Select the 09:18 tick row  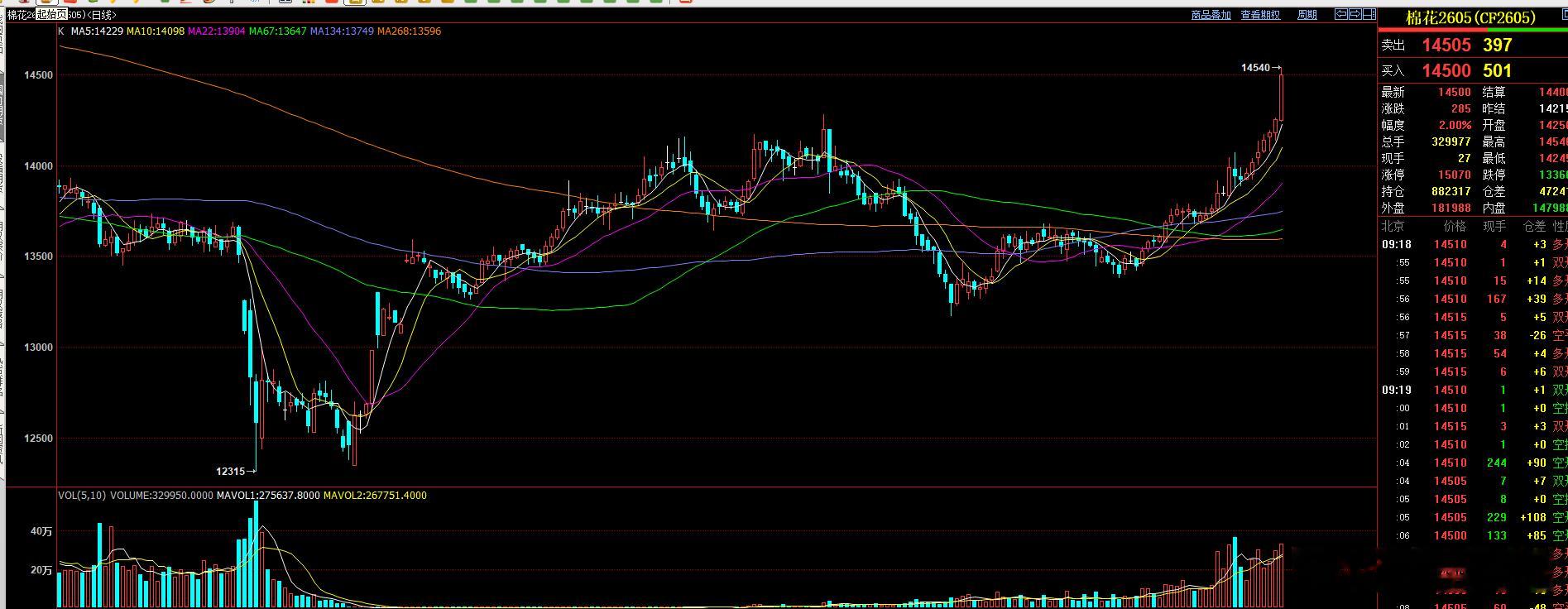click(x=1473, y=245)
